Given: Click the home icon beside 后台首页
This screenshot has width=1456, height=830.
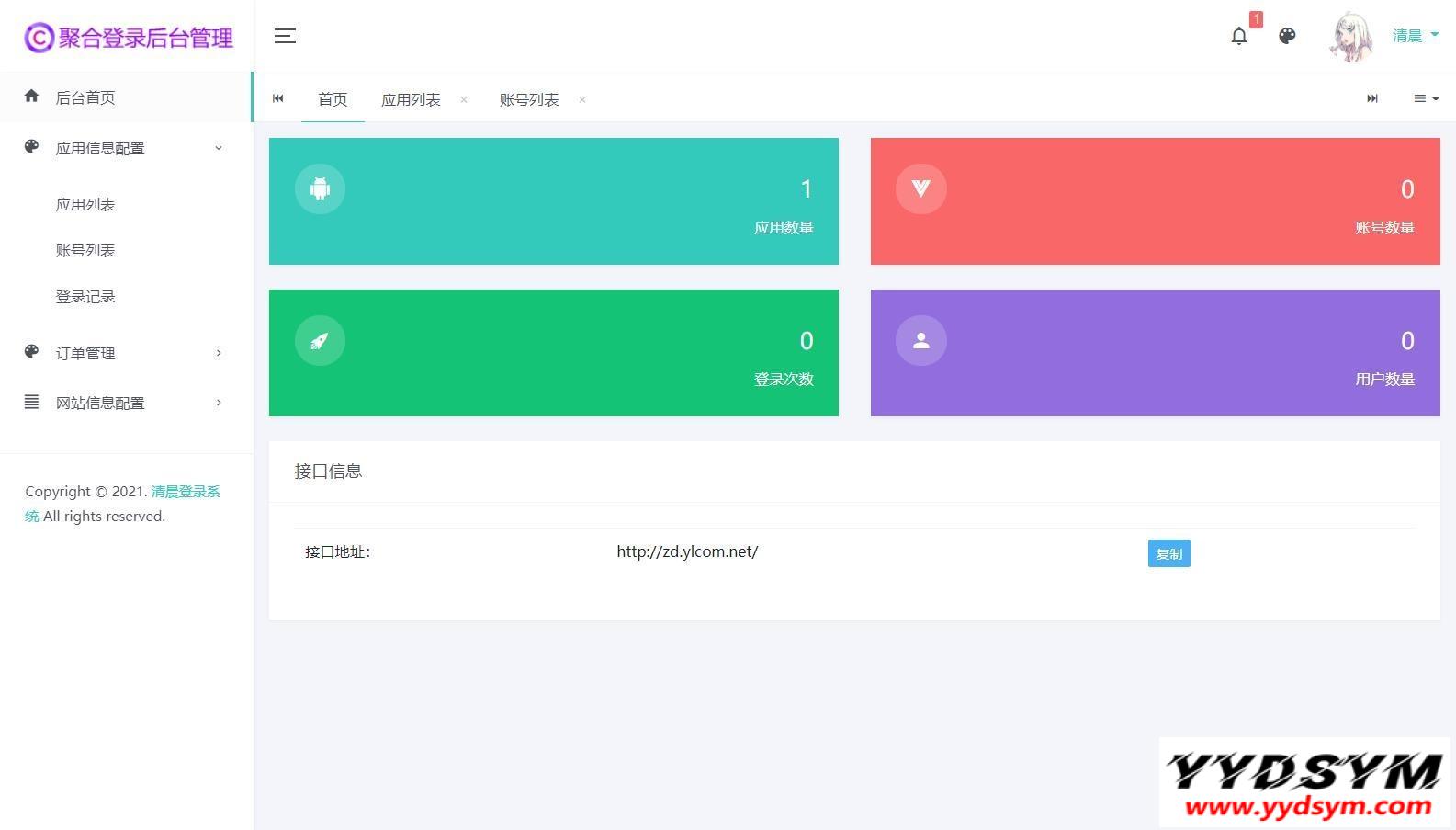Looking at the screenshot, I should [31, 96].
